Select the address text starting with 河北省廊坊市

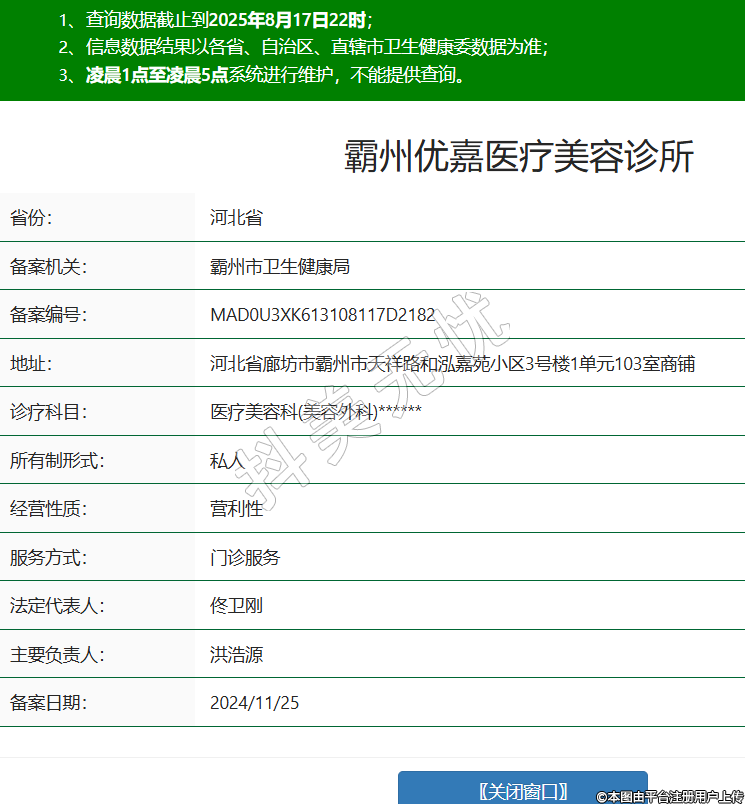click(x=452, y=364)
